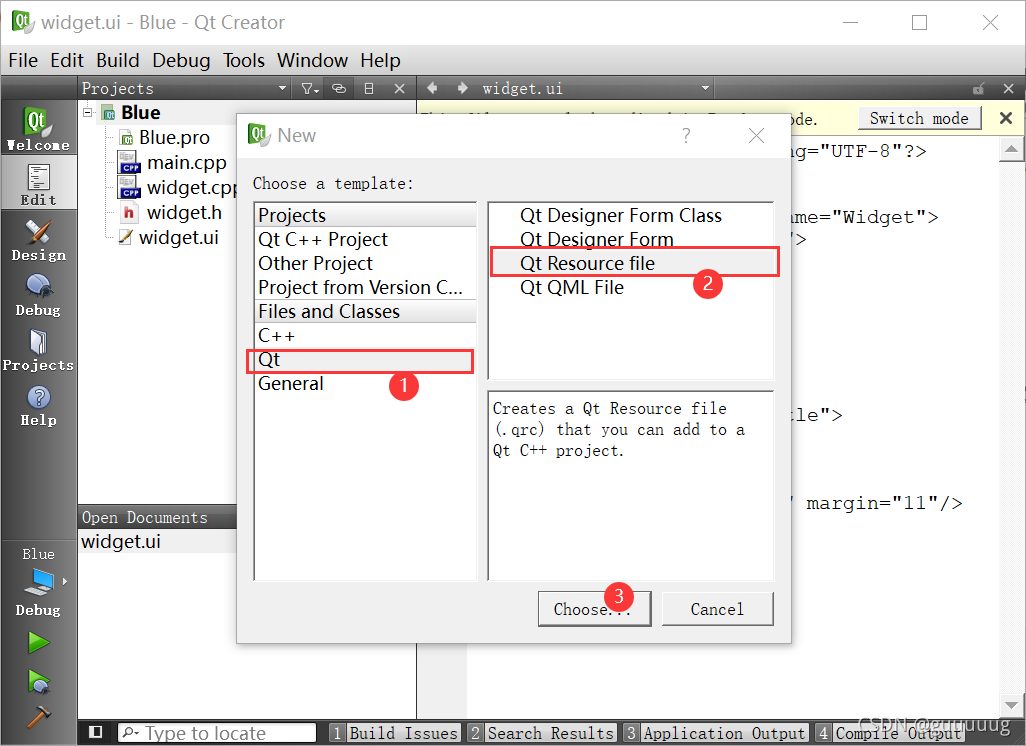Open the Debug mode in sidebar
This screenshot has width=1026, height=746.
pos(39,295)
